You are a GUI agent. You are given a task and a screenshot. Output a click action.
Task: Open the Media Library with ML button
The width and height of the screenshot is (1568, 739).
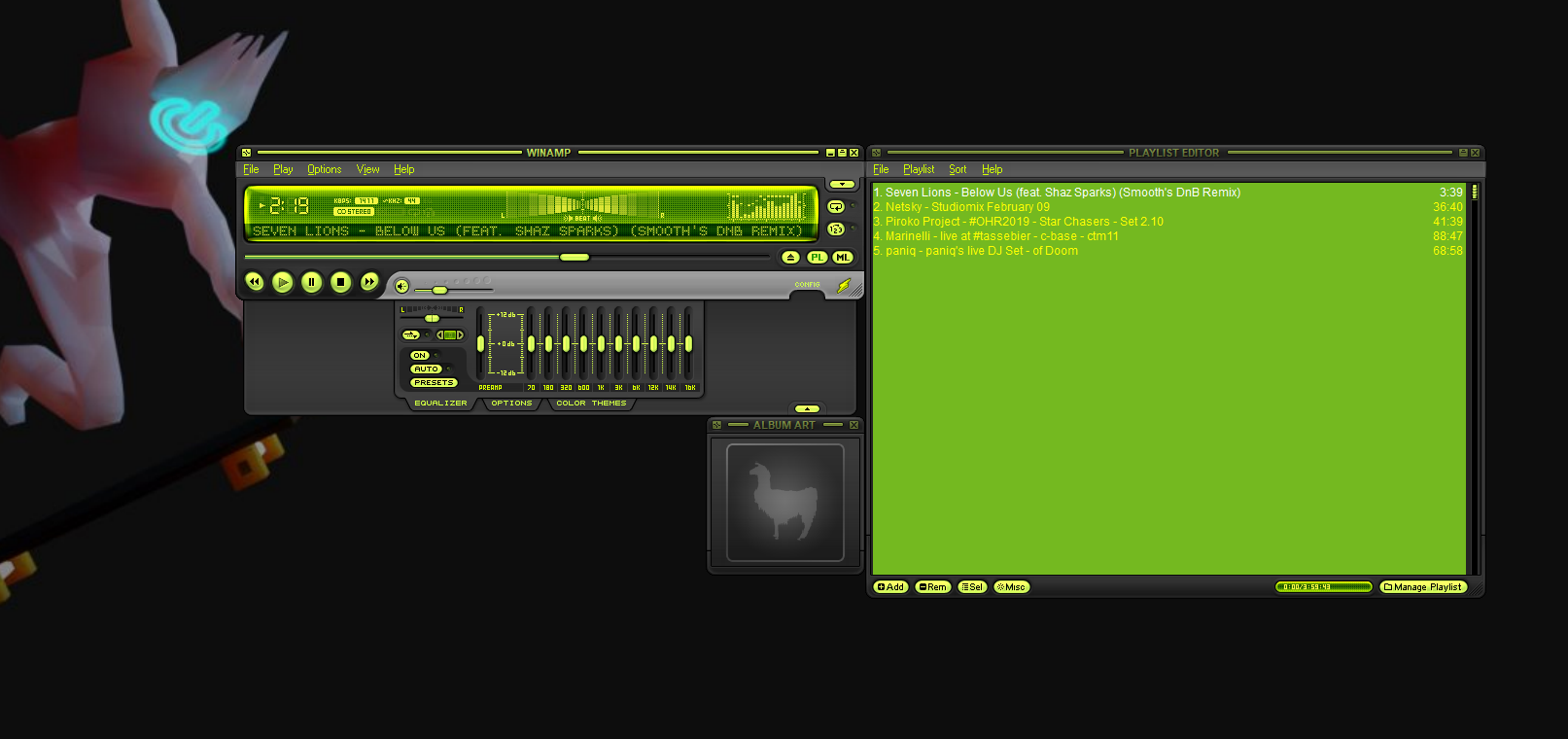coord(842,258)
